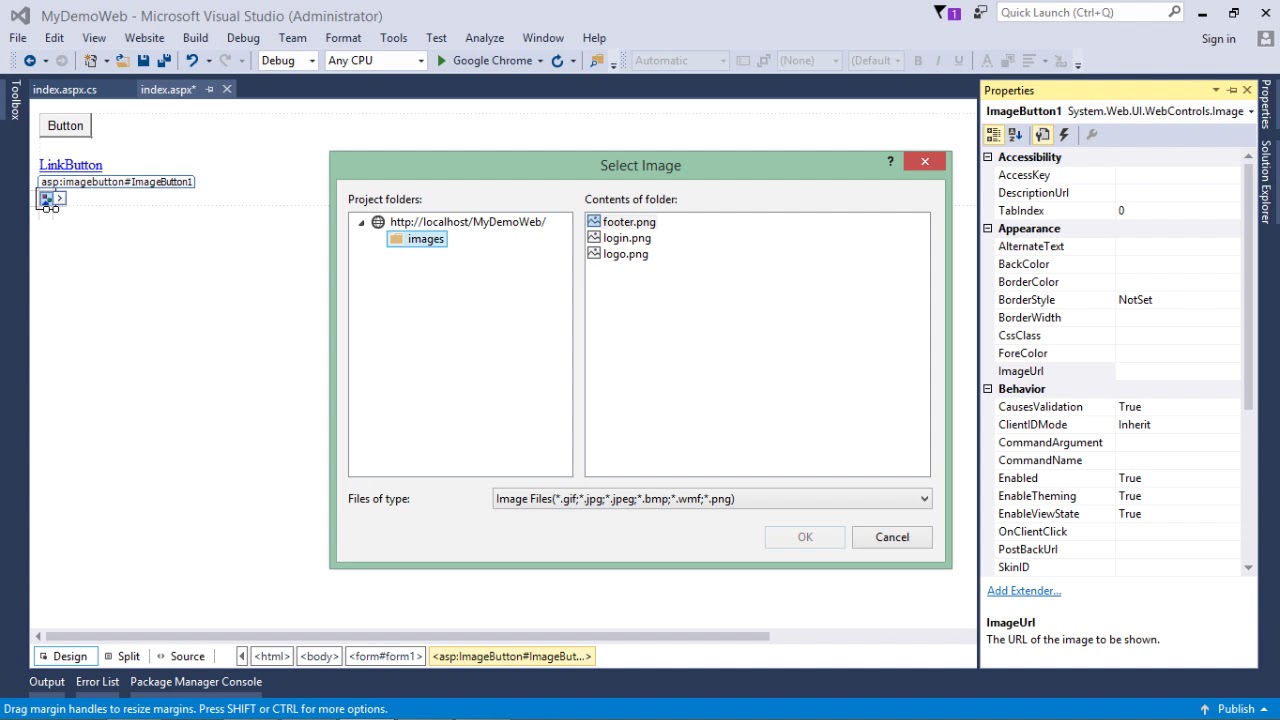
Task: Close the index.aspx document tab
Action: (227, 89)
